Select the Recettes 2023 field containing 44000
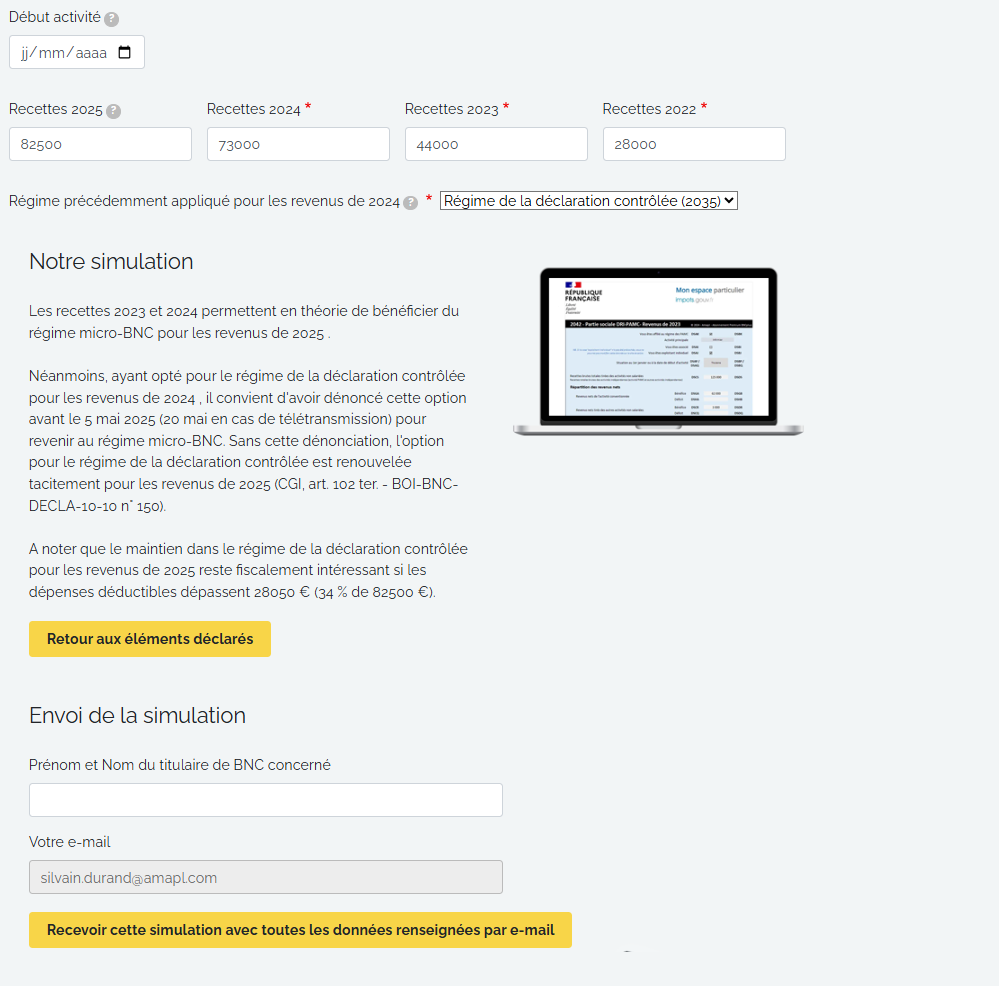 tap(496, 144)
